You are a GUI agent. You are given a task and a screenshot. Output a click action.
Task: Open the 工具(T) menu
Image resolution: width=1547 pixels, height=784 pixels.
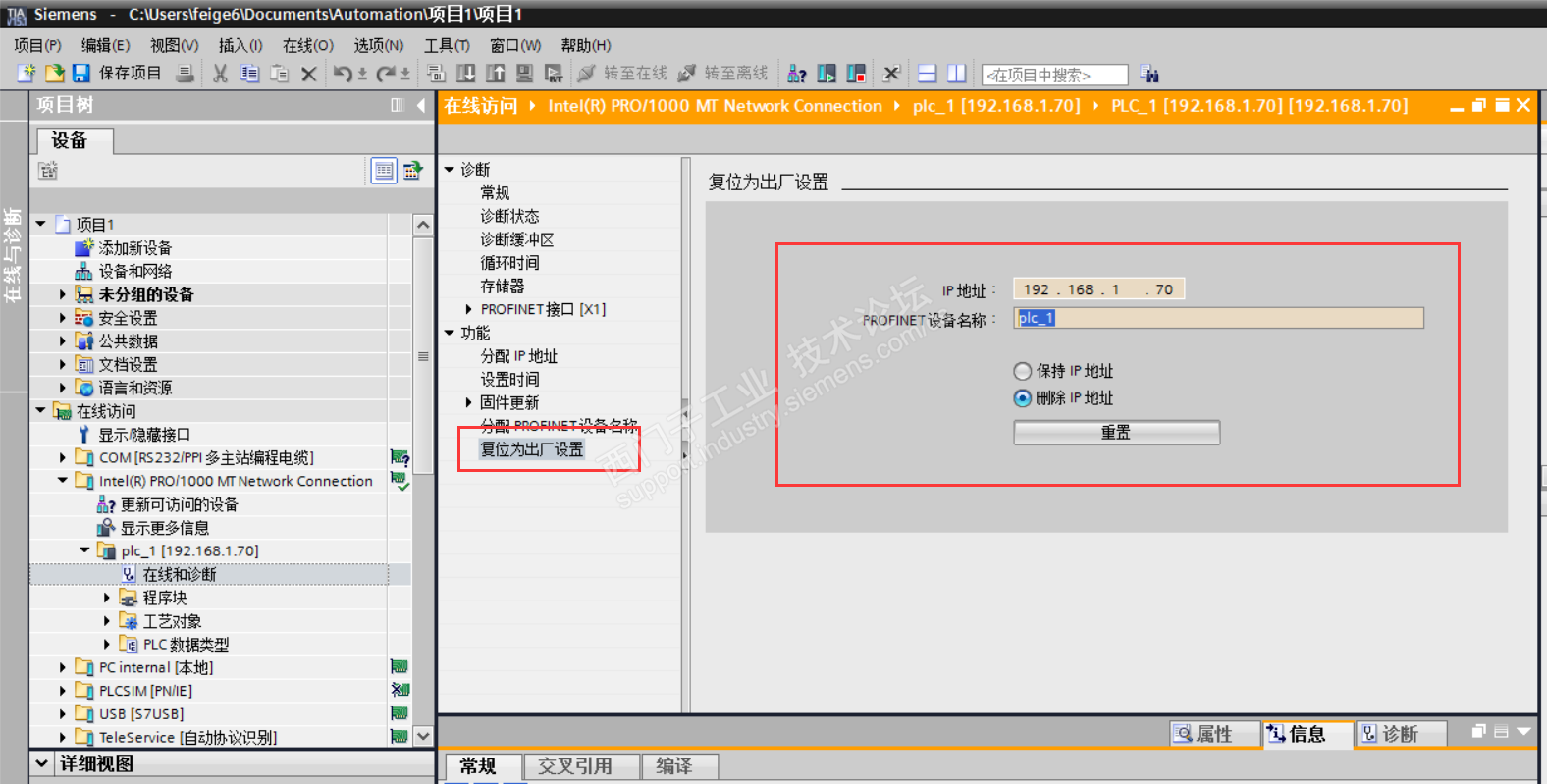pyautogui.click(x=447, y=45)
